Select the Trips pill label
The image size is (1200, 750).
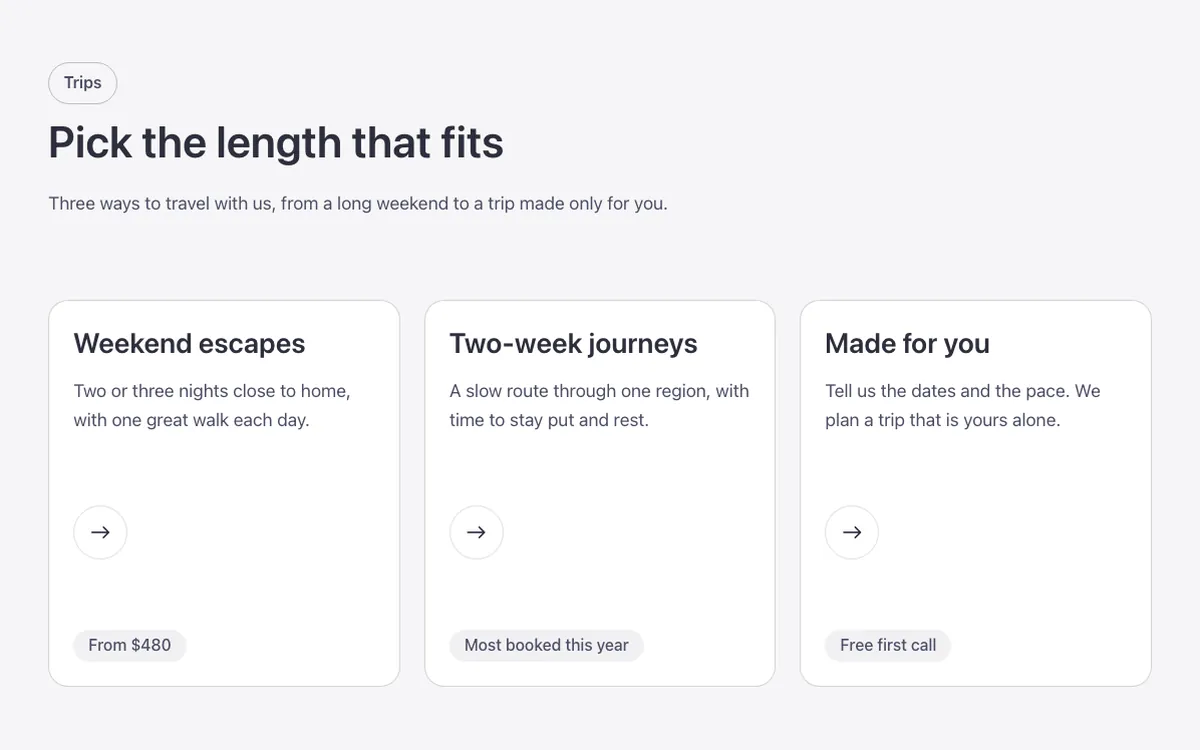pos(83,83)
